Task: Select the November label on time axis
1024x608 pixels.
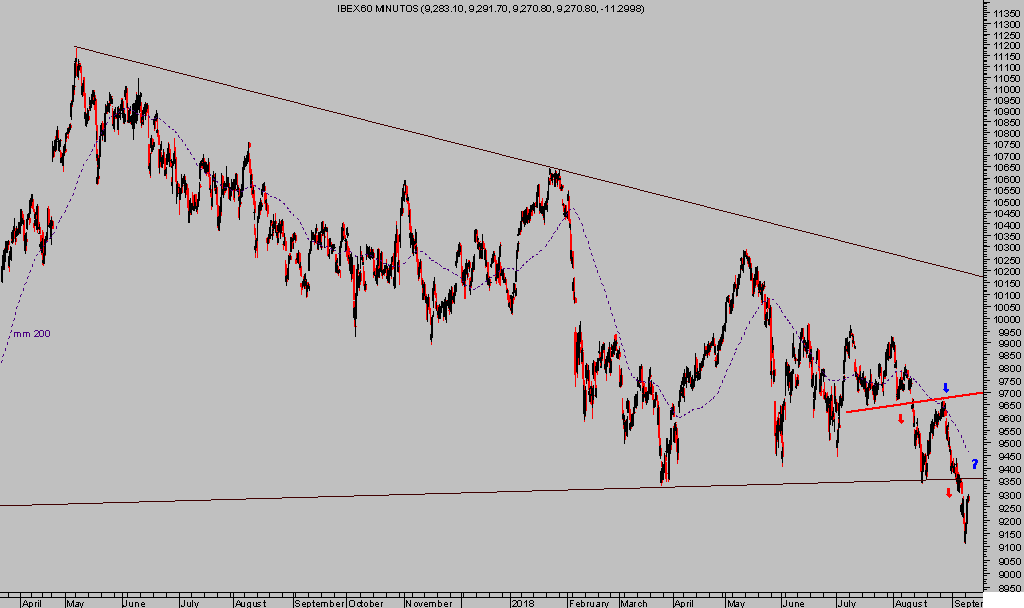Action: tap(429, 603)
